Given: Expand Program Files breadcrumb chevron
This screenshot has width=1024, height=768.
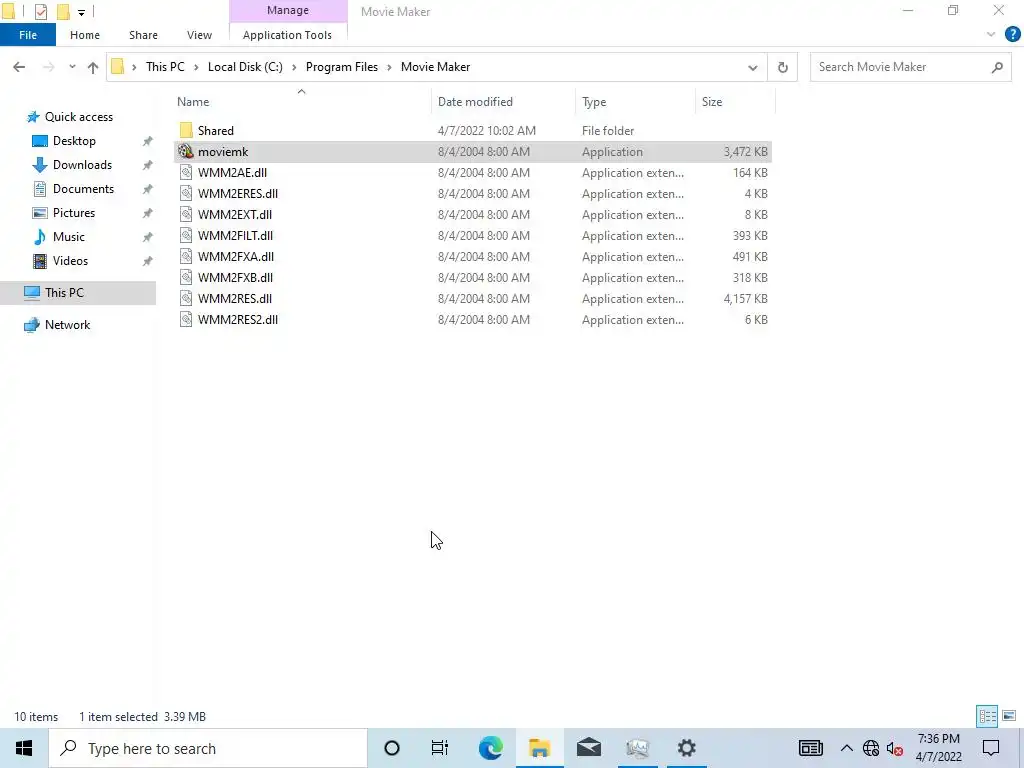Looking at the screenshot, I should pos(389,67).
